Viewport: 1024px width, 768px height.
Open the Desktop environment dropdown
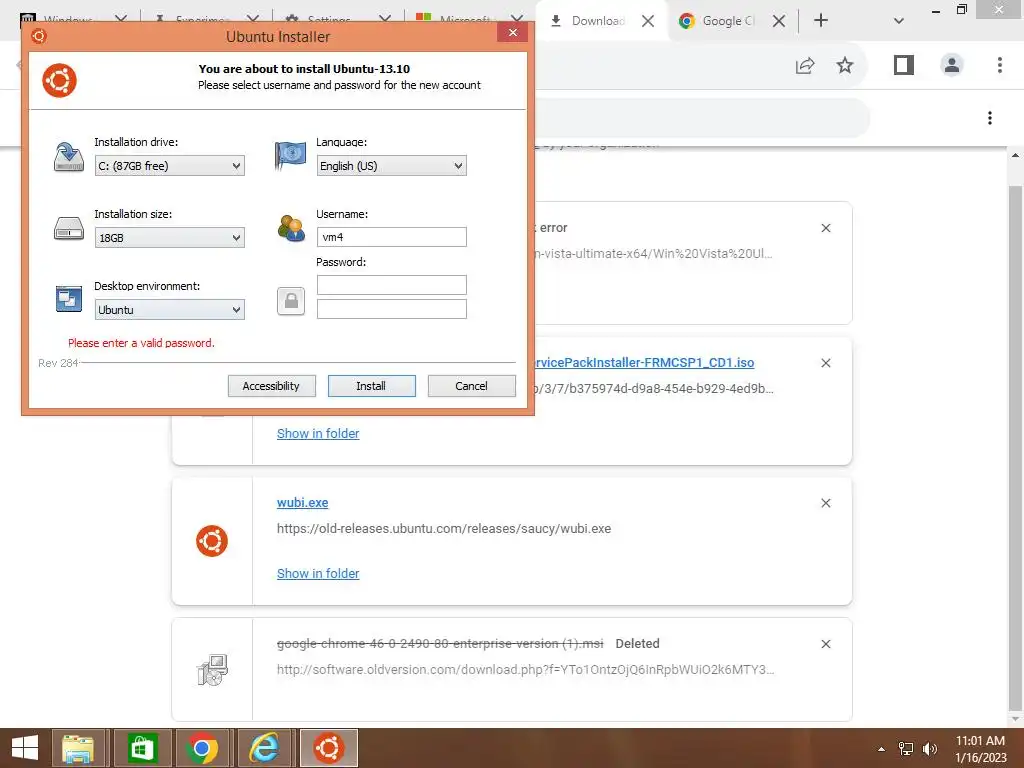pyautogui.click(x=169, y=310)
